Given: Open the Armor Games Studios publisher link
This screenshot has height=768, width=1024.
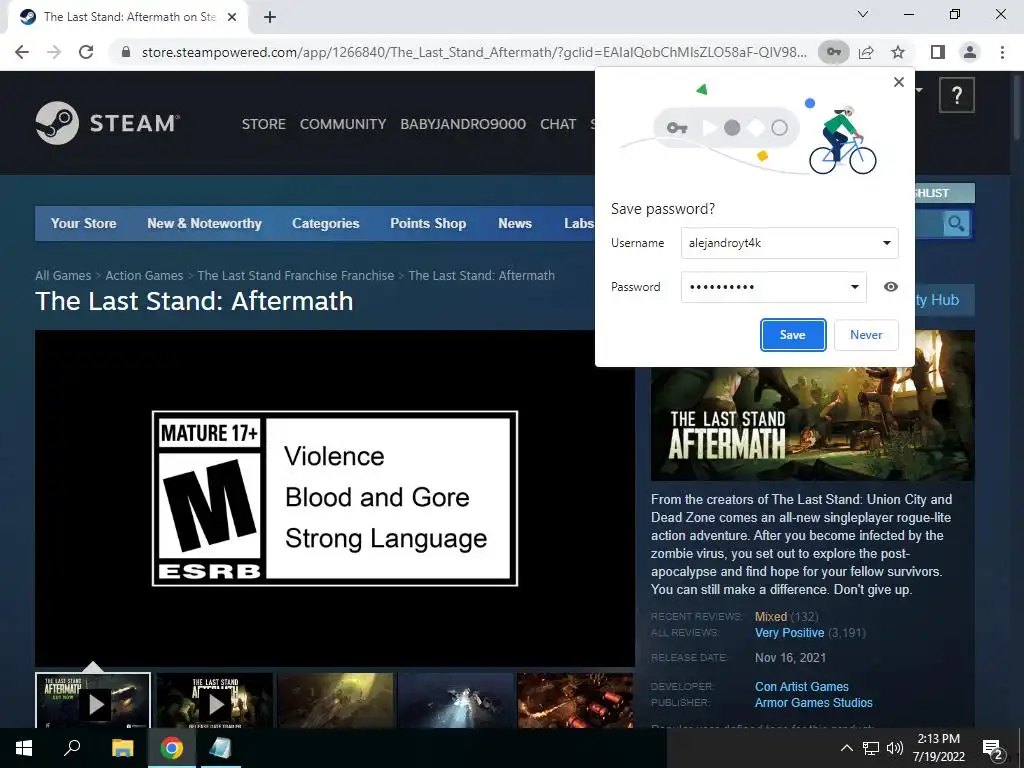Looking at the screenshot, I should pyautogui.click(x=814, y=703).
